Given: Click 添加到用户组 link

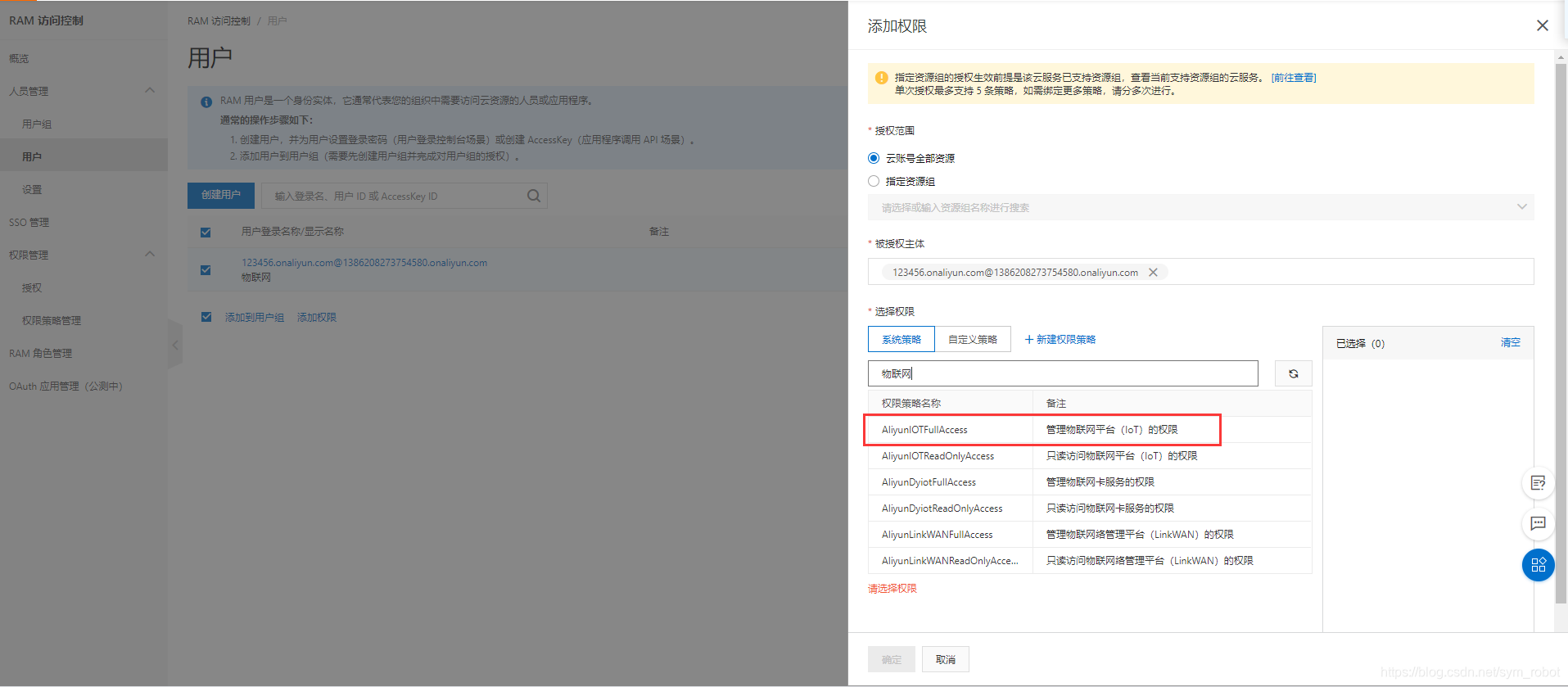Looking at the screenshot, I should coord(255,317).
